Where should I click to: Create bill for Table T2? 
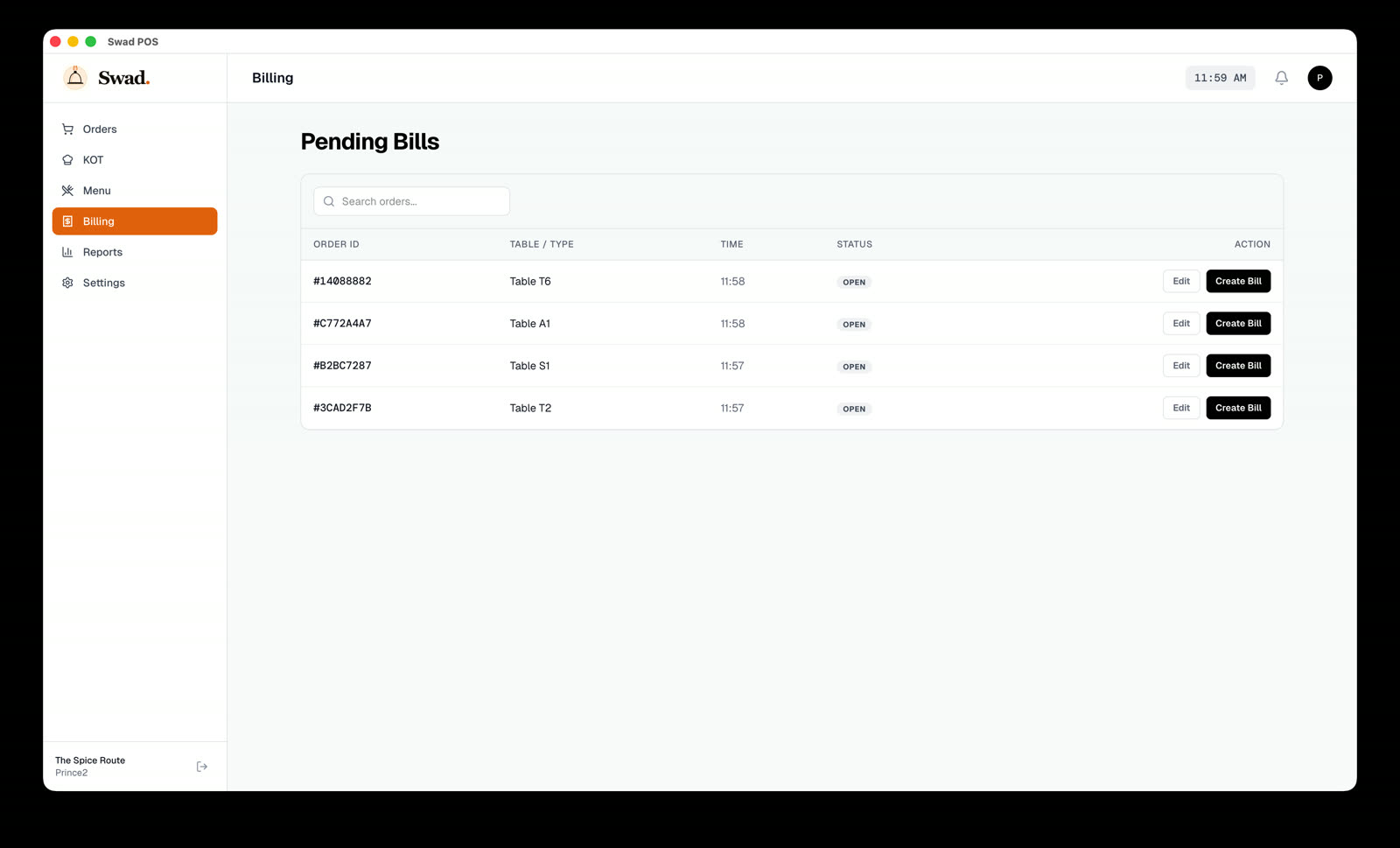click(x=1238, y=408)
